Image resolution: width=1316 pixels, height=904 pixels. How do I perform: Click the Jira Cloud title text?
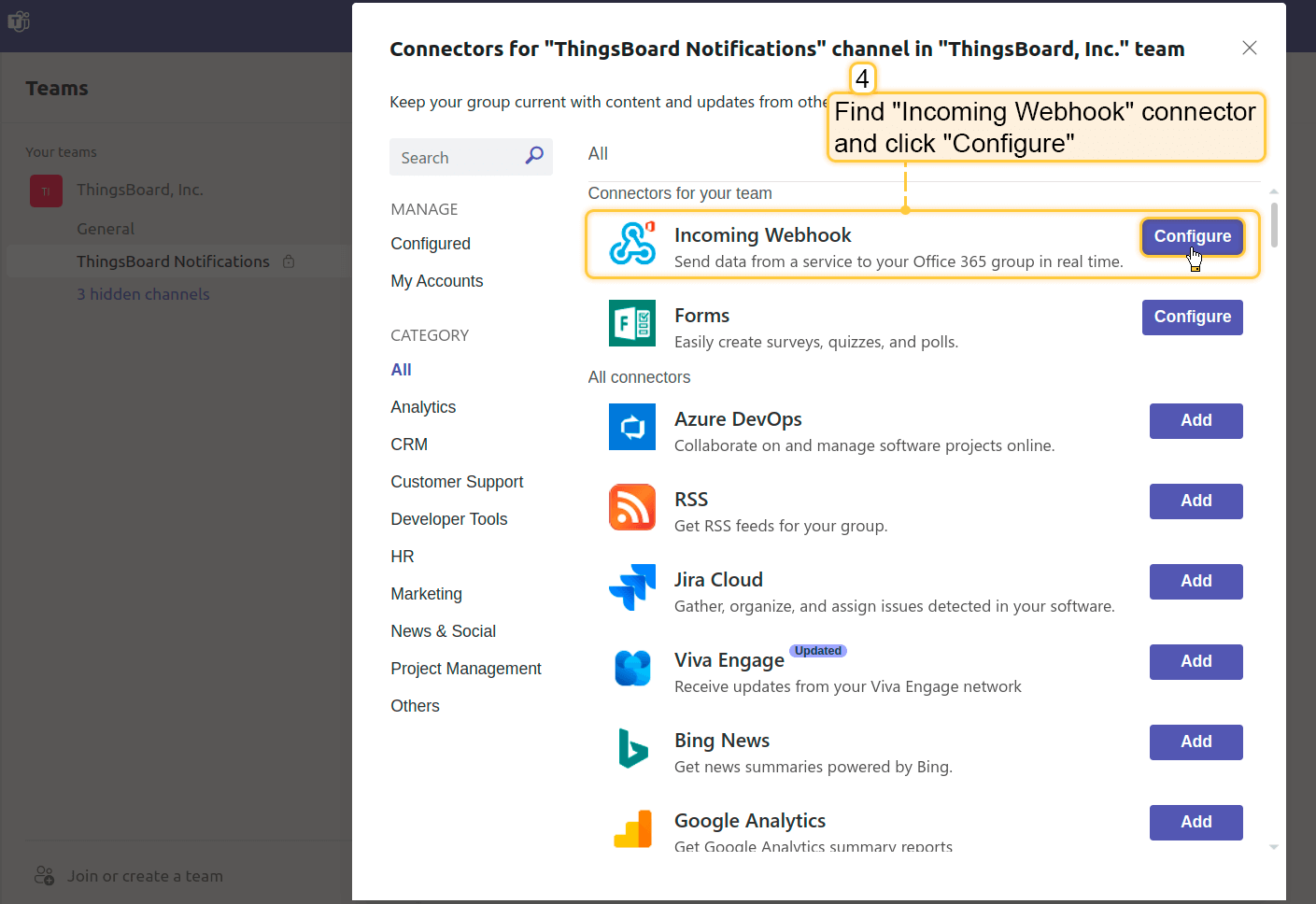click(718, 580)
